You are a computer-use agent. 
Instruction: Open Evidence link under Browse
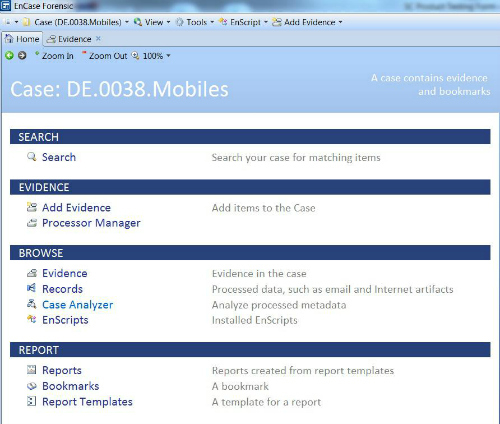[65, 273]
